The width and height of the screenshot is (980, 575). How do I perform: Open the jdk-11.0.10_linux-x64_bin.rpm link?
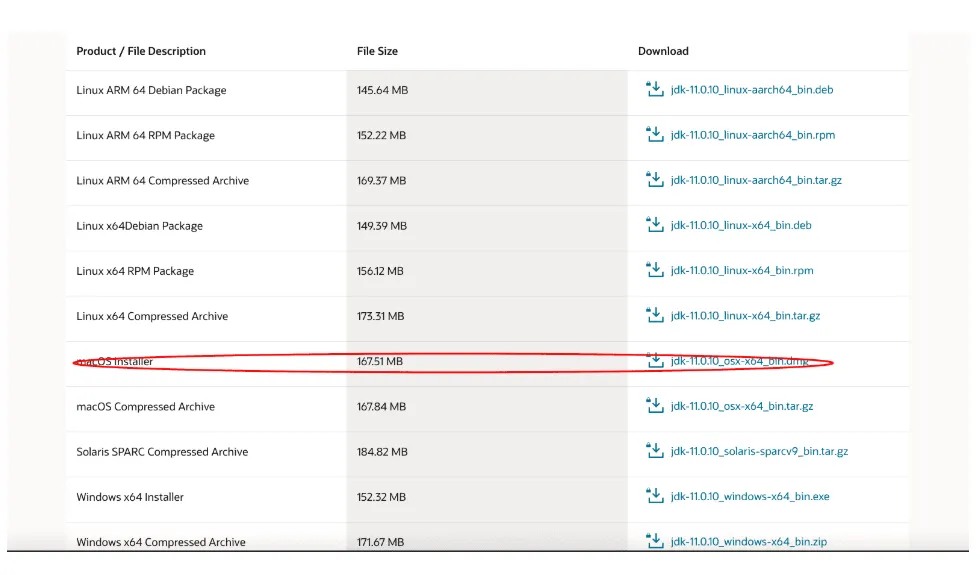[742, 271]
